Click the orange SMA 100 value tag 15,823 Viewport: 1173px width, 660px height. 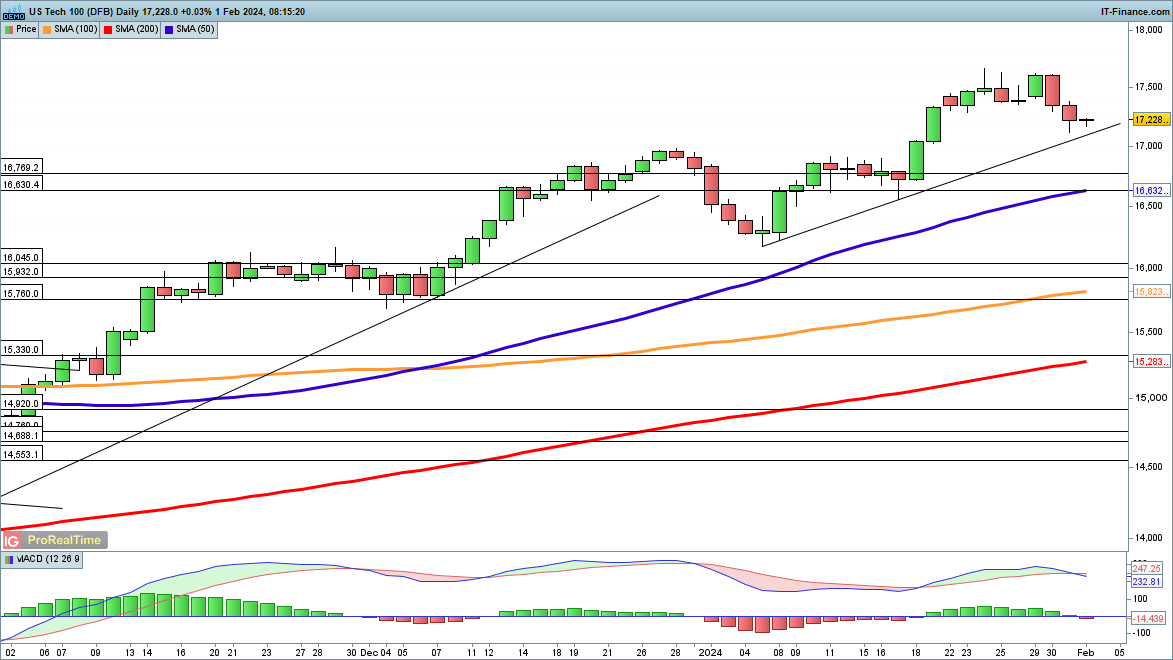(x=1151, y=292)
